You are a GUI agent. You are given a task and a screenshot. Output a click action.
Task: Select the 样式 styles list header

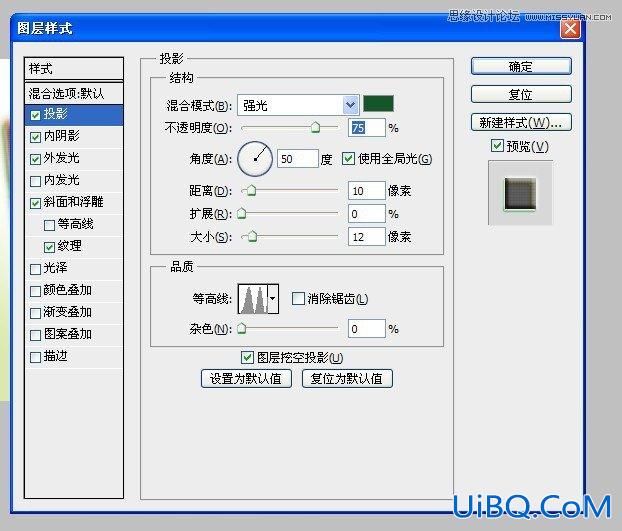coord(74,69)
